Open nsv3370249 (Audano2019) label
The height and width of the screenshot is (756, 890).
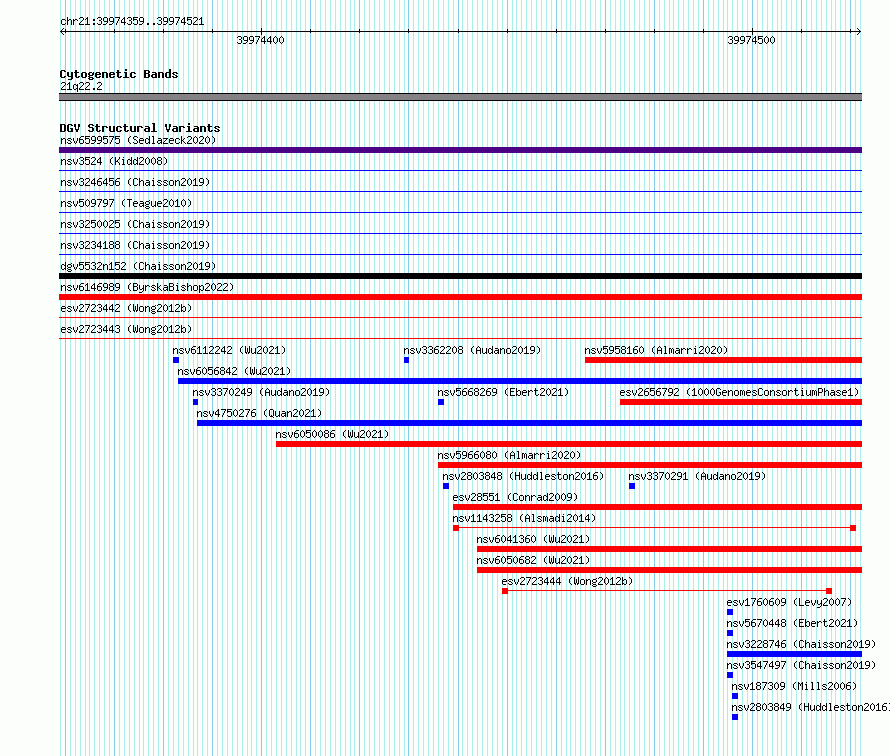[261, 392]
